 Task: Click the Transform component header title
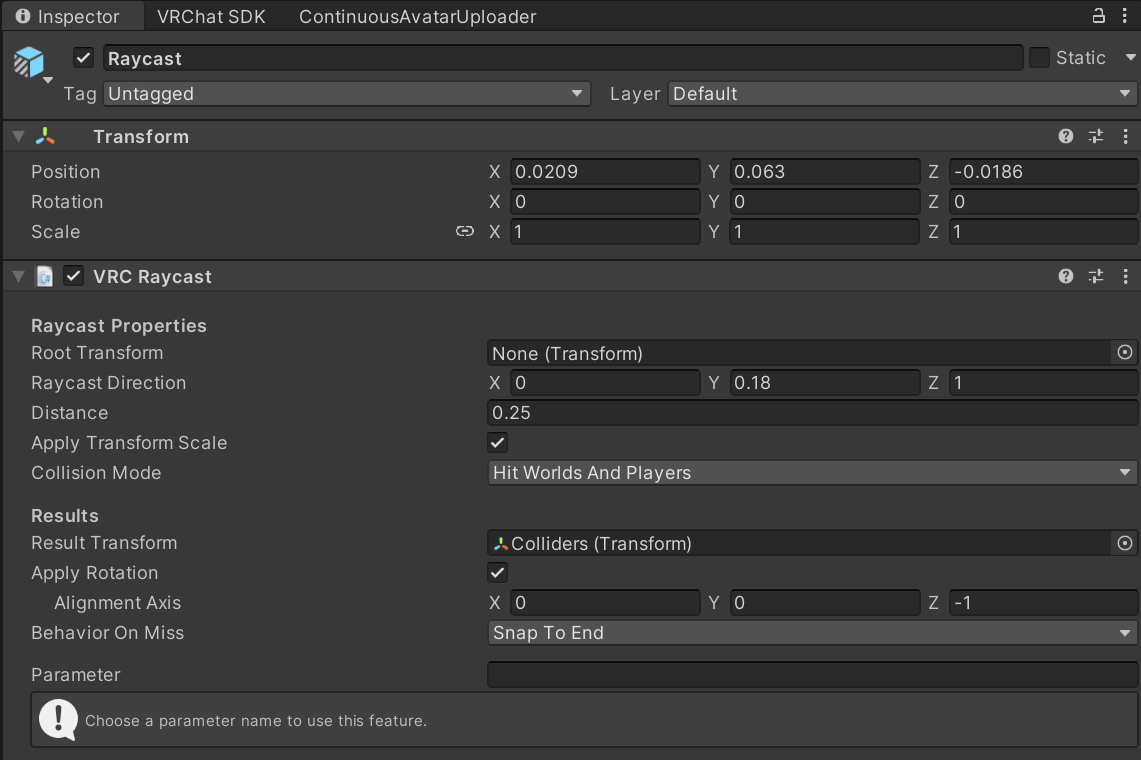141,137
